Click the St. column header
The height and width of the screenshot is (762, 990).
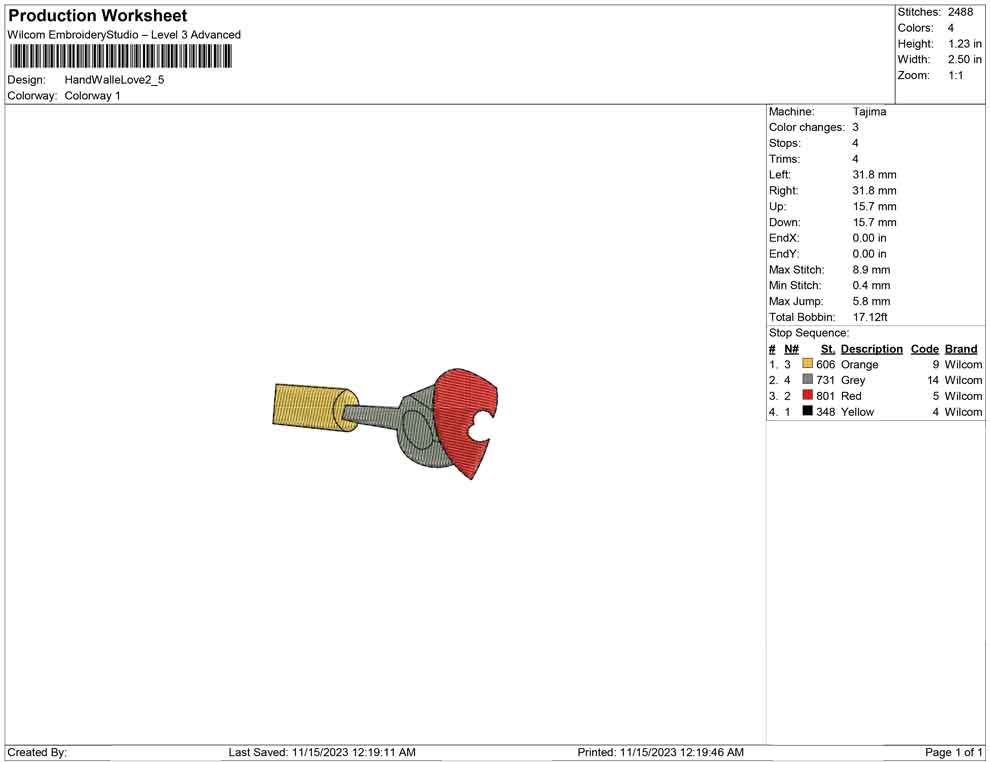(828, 349)
